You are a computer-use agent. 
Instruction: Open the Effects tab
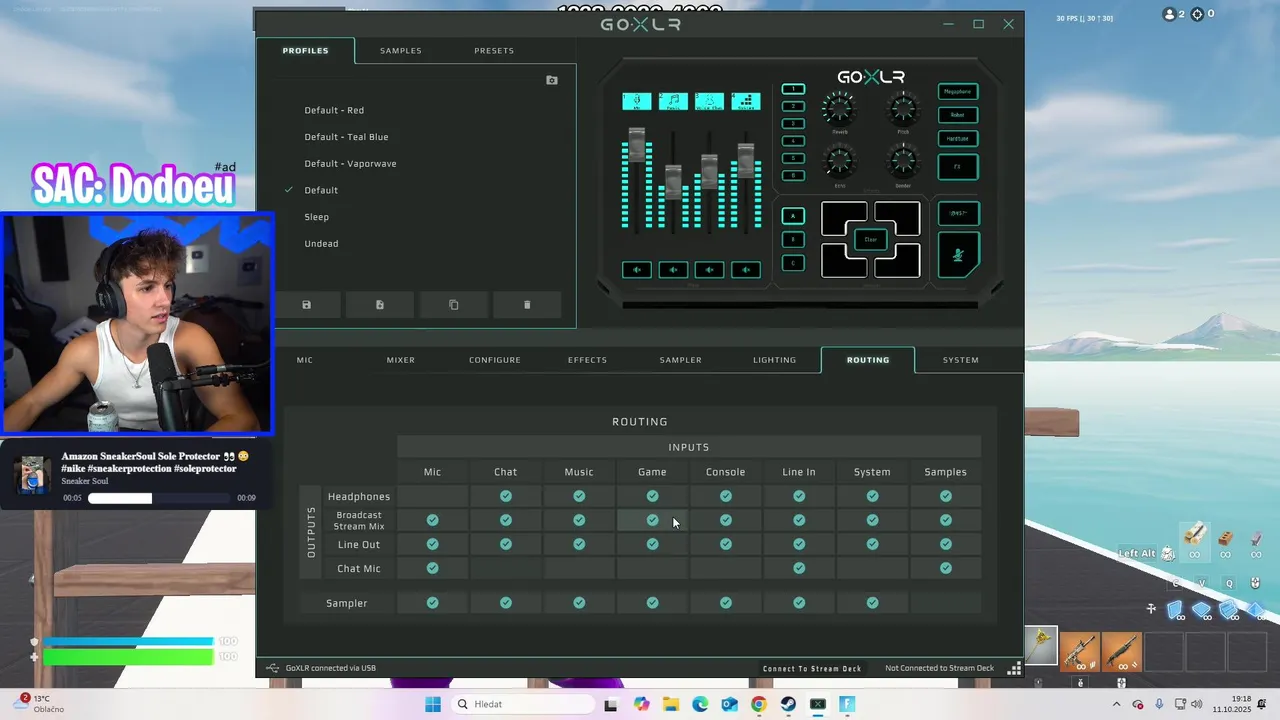coord(588,360)
